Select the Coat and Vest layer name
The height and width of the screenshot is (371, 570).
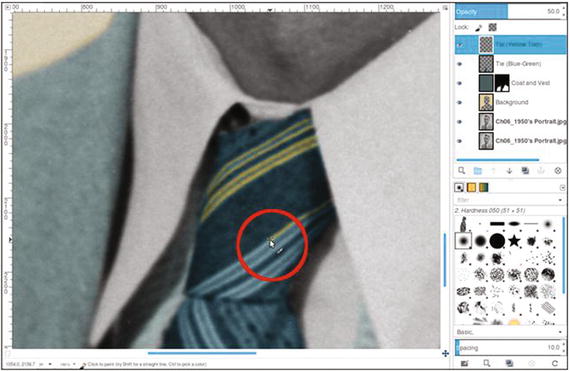(x=530, y=83)
